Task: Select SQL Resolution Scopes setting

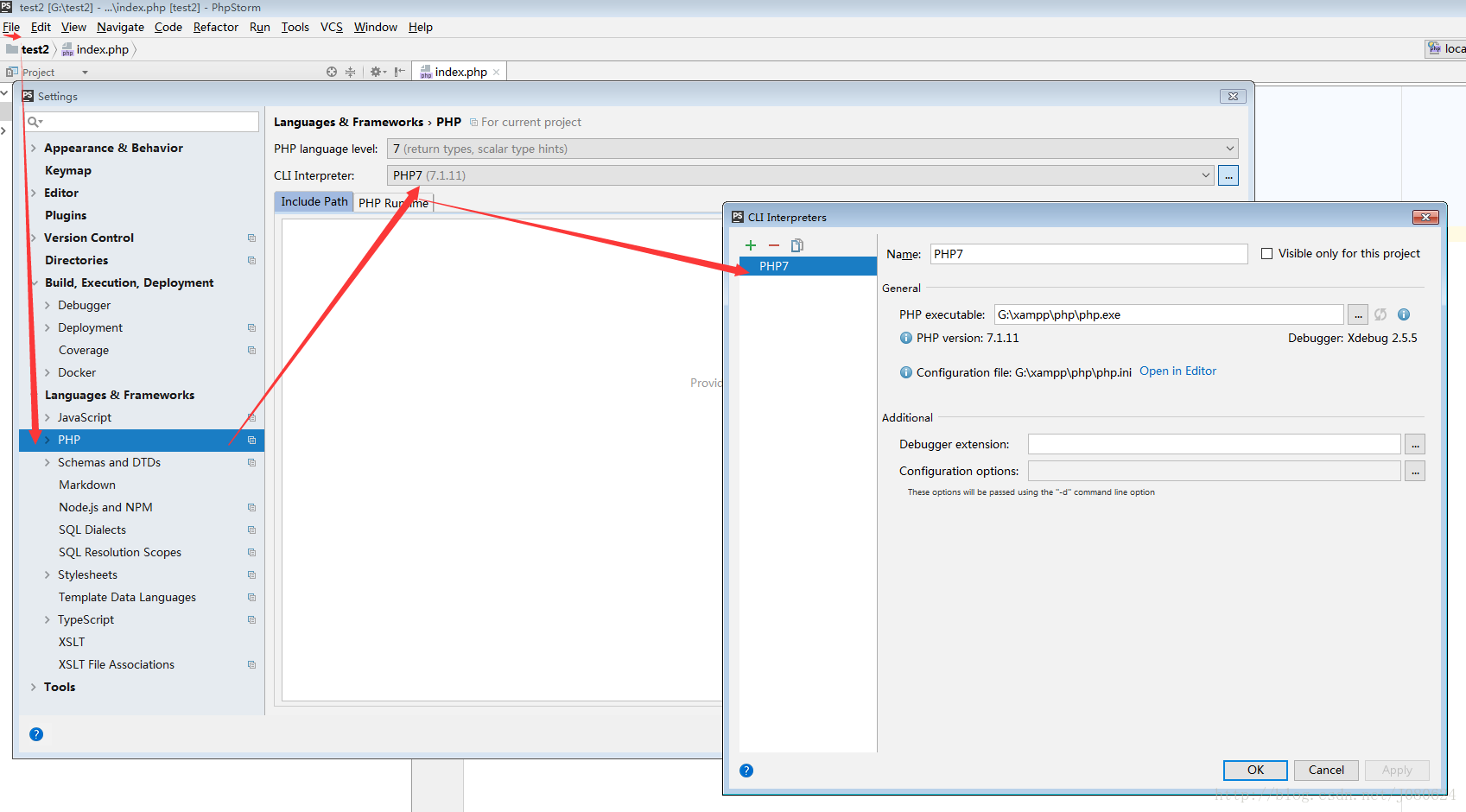Action: click(120, 553)
